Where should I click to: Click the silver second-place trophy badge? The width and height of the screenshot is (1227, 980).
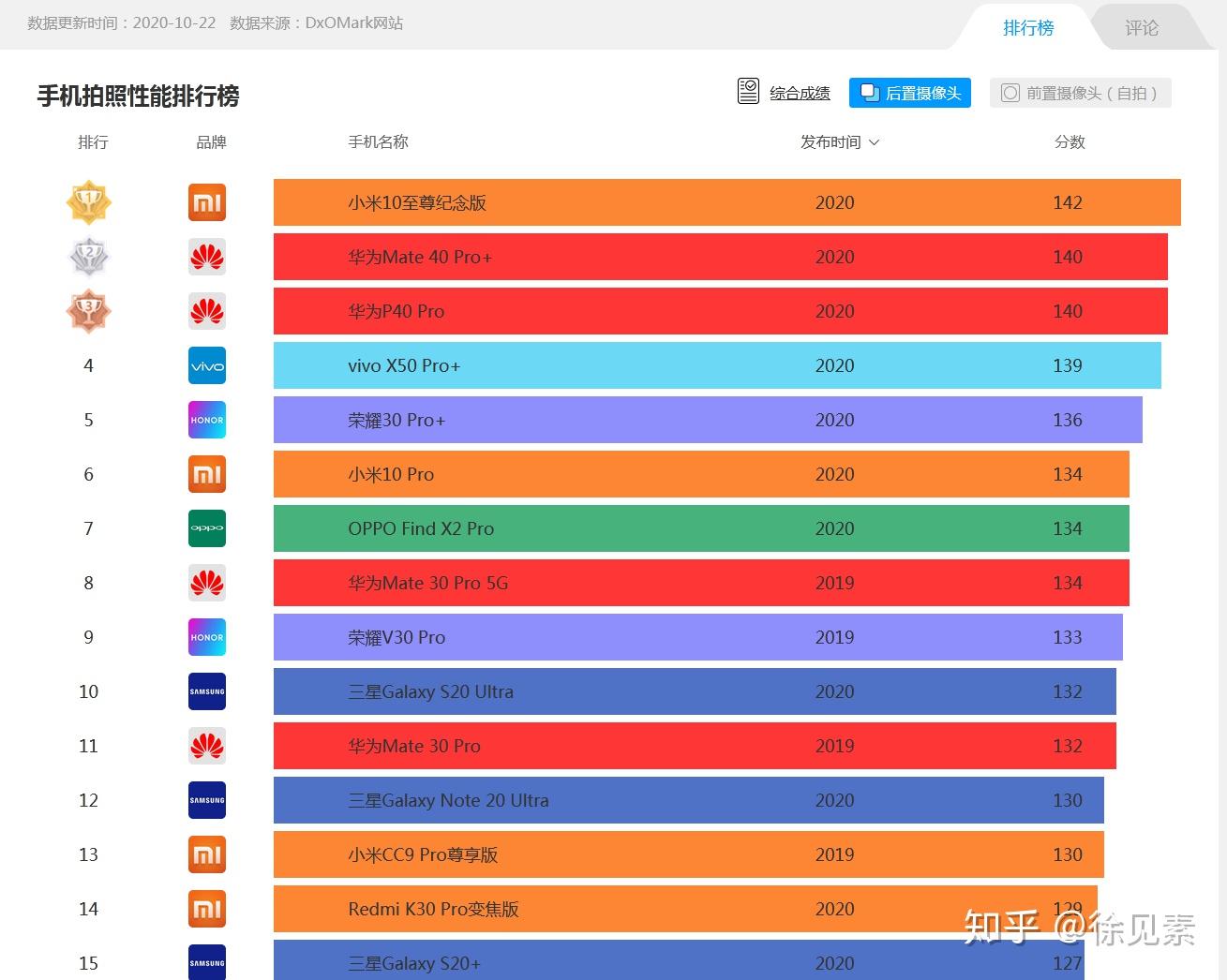tap(89, 257)
